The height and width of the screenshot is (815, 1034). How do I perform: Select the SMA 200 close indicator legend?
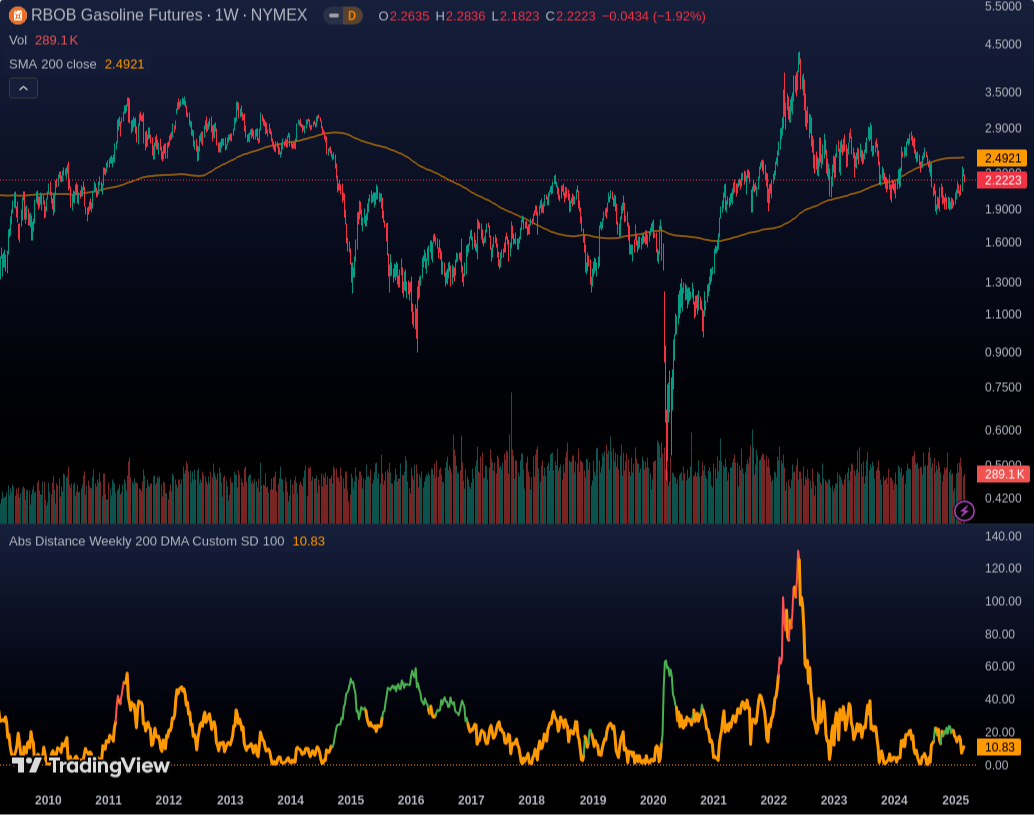coord(76,64)
